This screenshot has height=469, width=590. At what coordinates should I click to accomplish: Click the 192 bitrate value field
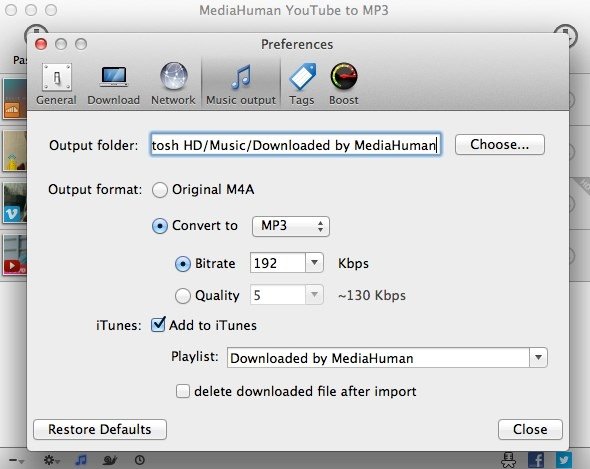point(278,263)
